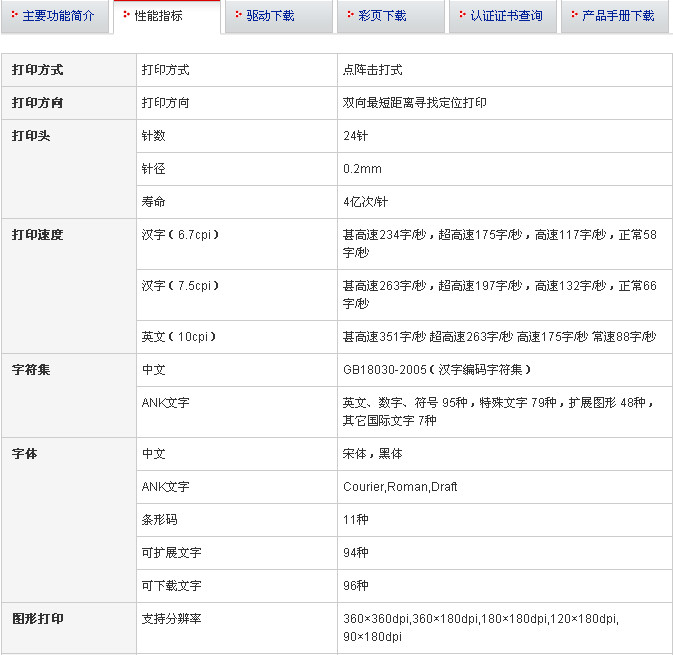Click the red bullet icon beside 主要功能简介
The width and height of the screenshot is (673, 655).
[14, 16]
